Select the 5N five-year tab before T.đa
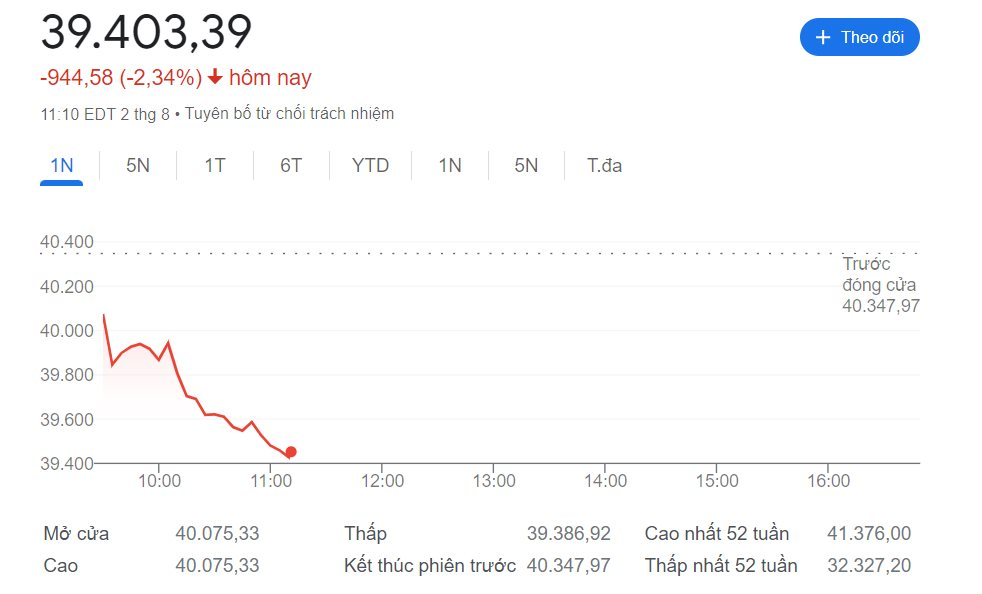Viewport: 982px width, 594px height. click(x=526, y=165)
